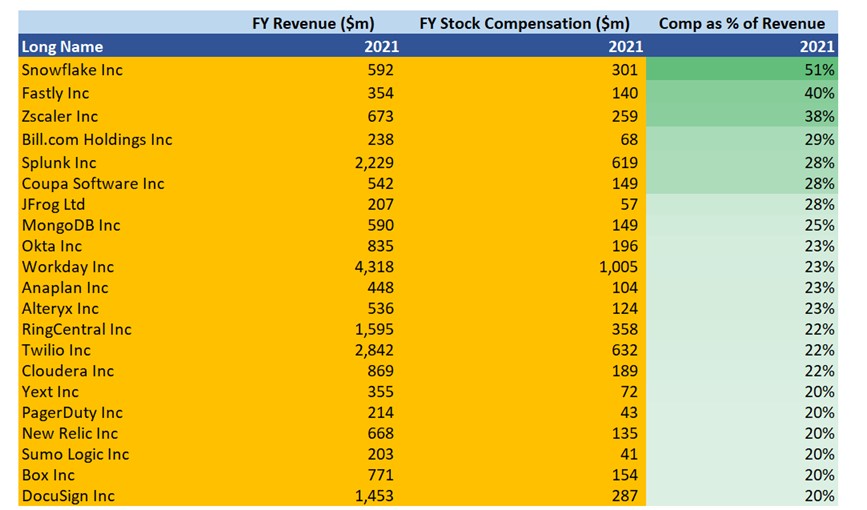Screen dimensions: 867x510
Task: Select the 'Bill.com Holdings Inc' cell
Action: [x=97, y=139]
